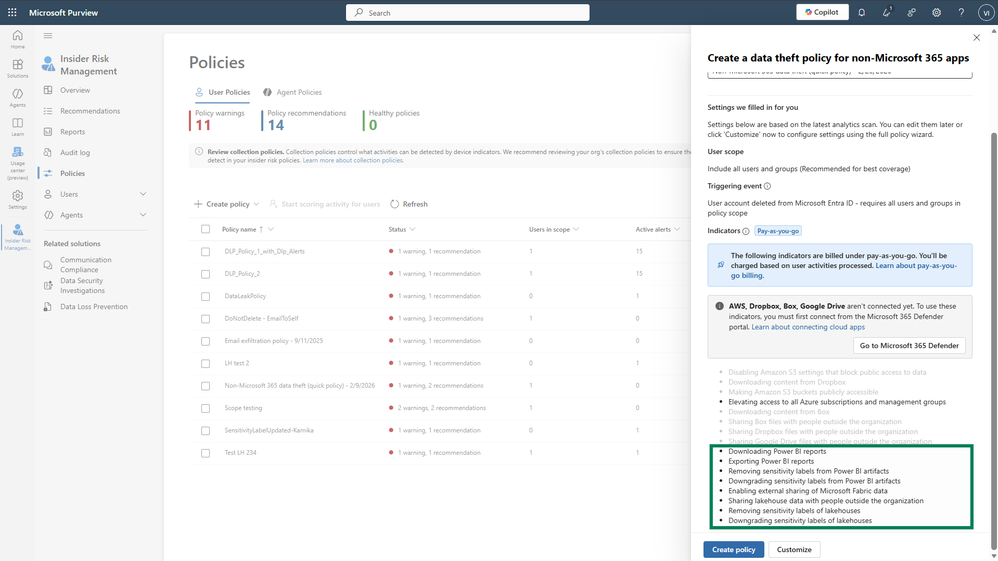Open Overview in sidebar
Viewport: 998px width, 561px height.
75,90
